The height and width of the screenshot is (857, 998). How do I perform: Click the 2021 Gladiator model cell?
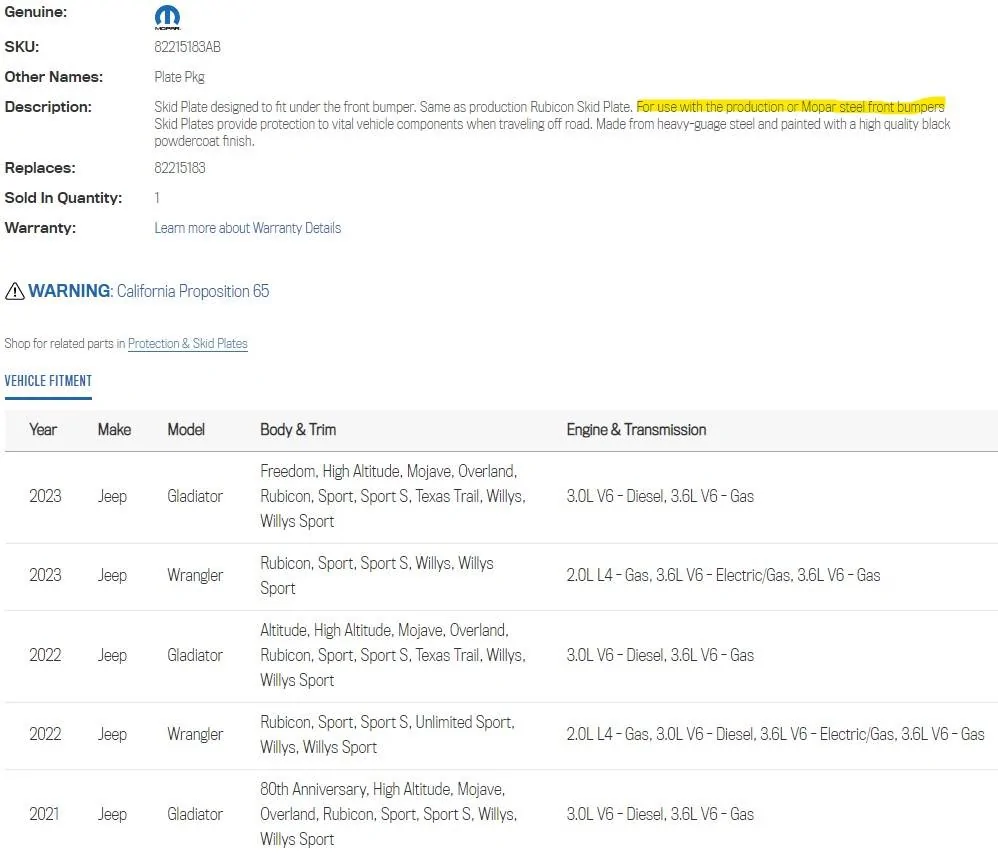195,814
